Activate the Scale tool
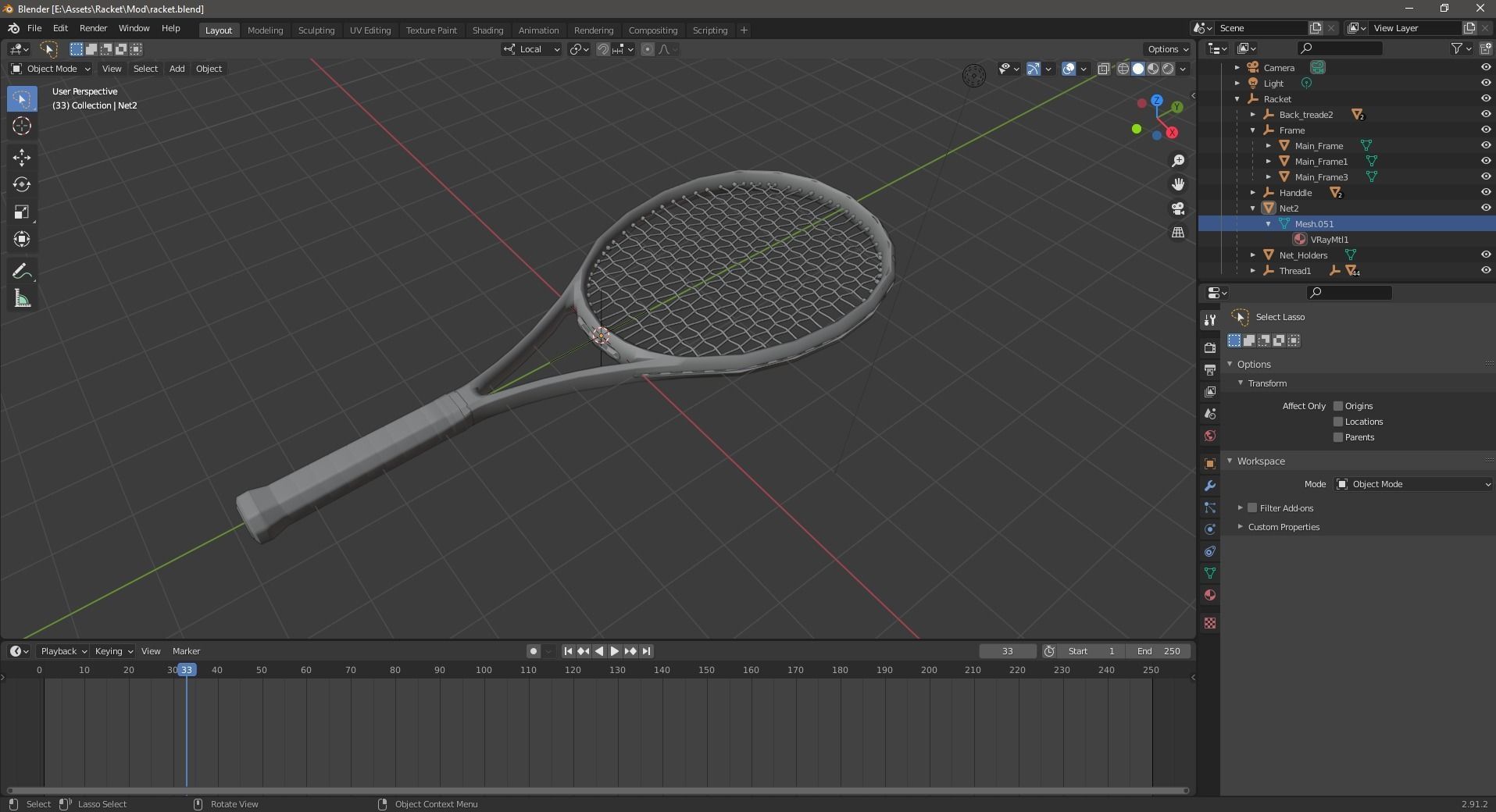Screen dimensions: 1496x812 22,212
